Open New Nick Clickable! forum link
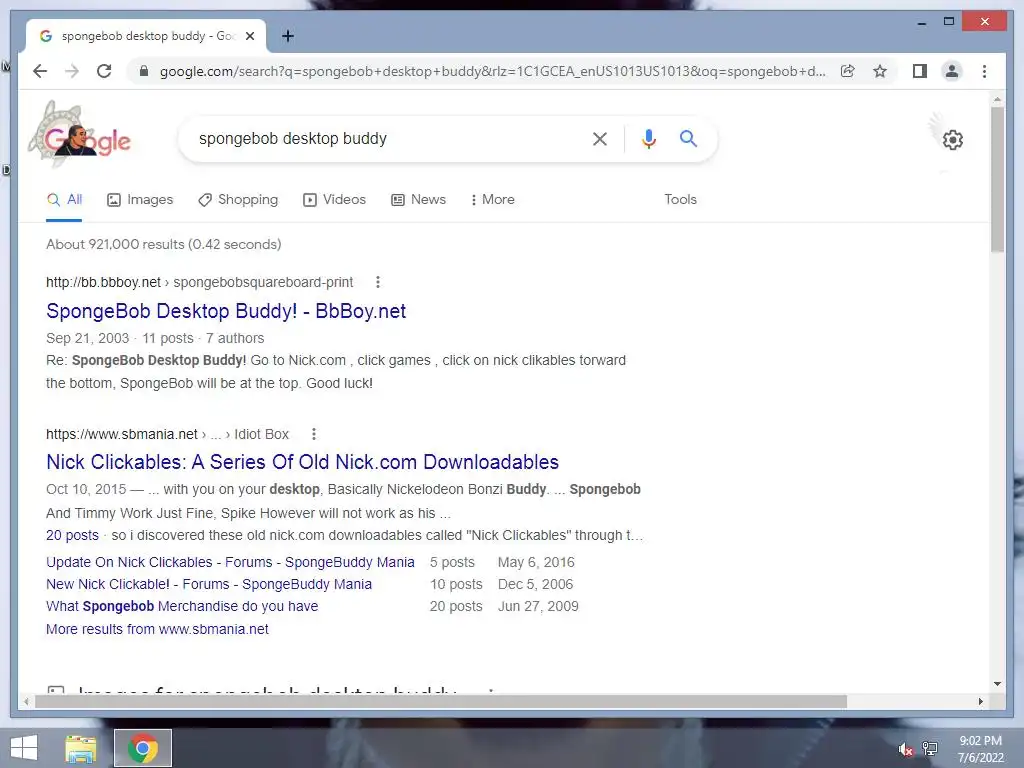Image resolution: width=1024 pixels, height=768 pixels. pyautogui.click(x=209, y=584)
